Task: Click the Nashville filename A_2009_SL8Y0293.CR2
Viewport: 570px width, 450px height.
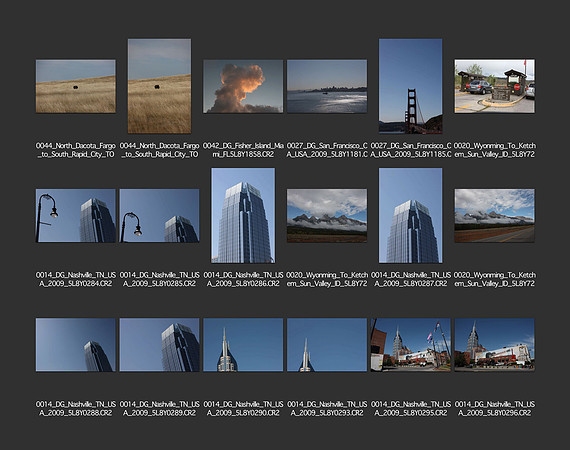Action: point(327,409)
